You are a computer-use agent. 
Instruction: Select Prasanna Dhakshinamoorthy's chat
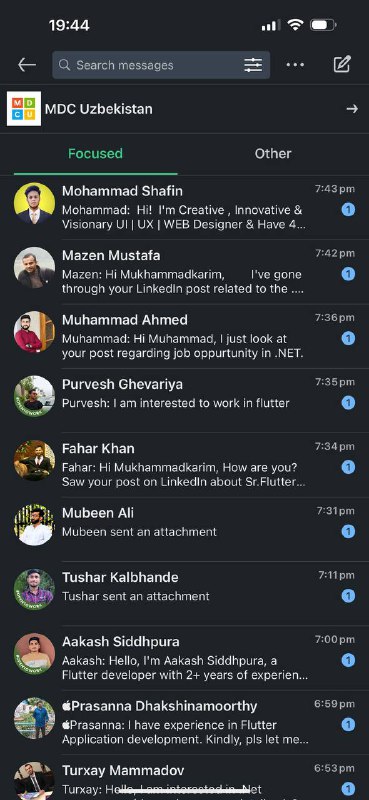point(184,722)
